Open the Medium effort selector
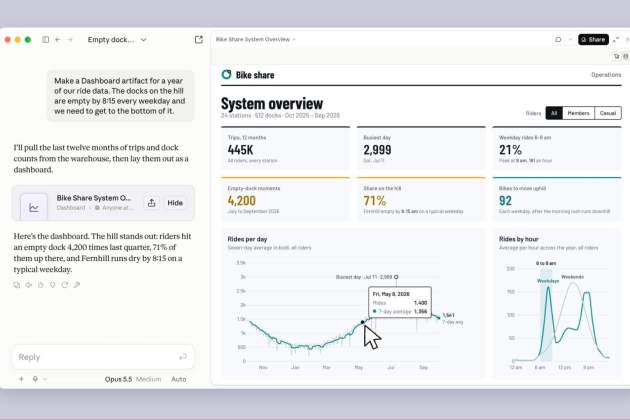 pos(148,379)
